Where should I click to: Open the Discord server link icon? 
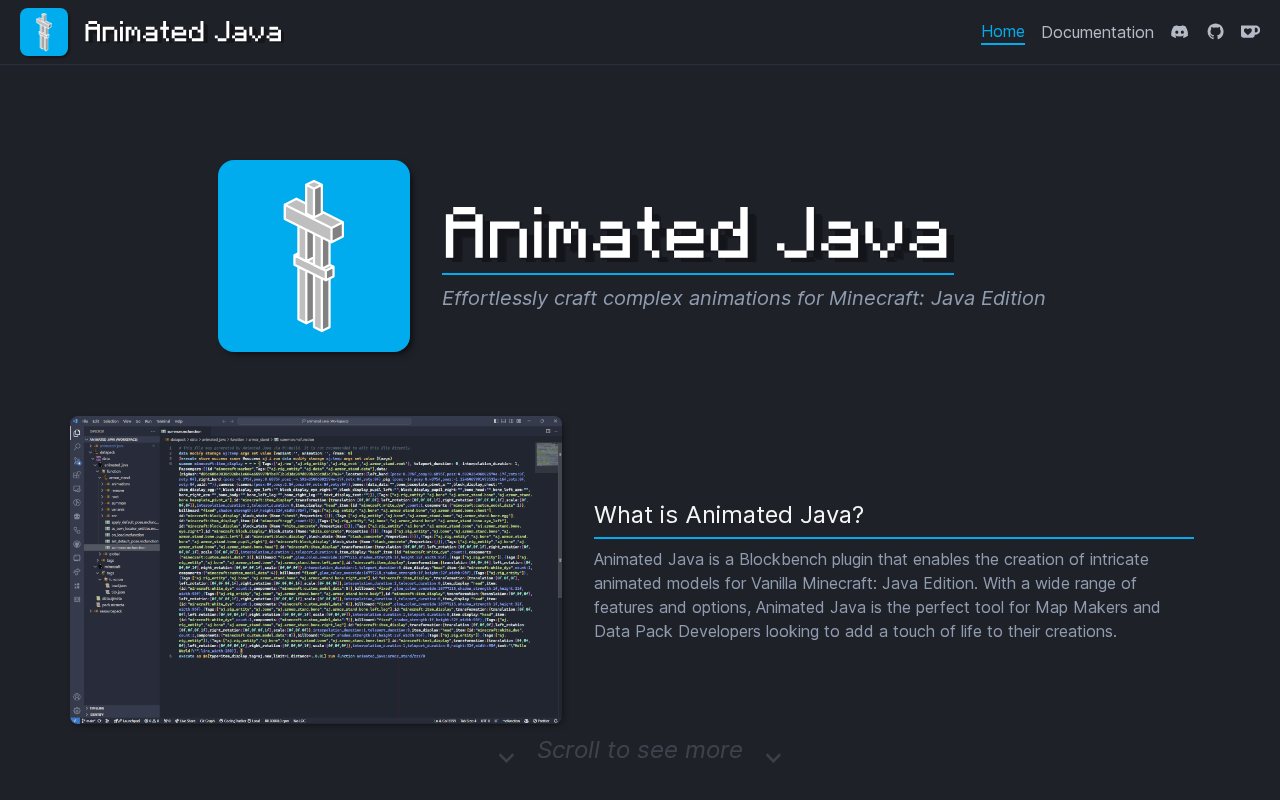(1180, 32)
